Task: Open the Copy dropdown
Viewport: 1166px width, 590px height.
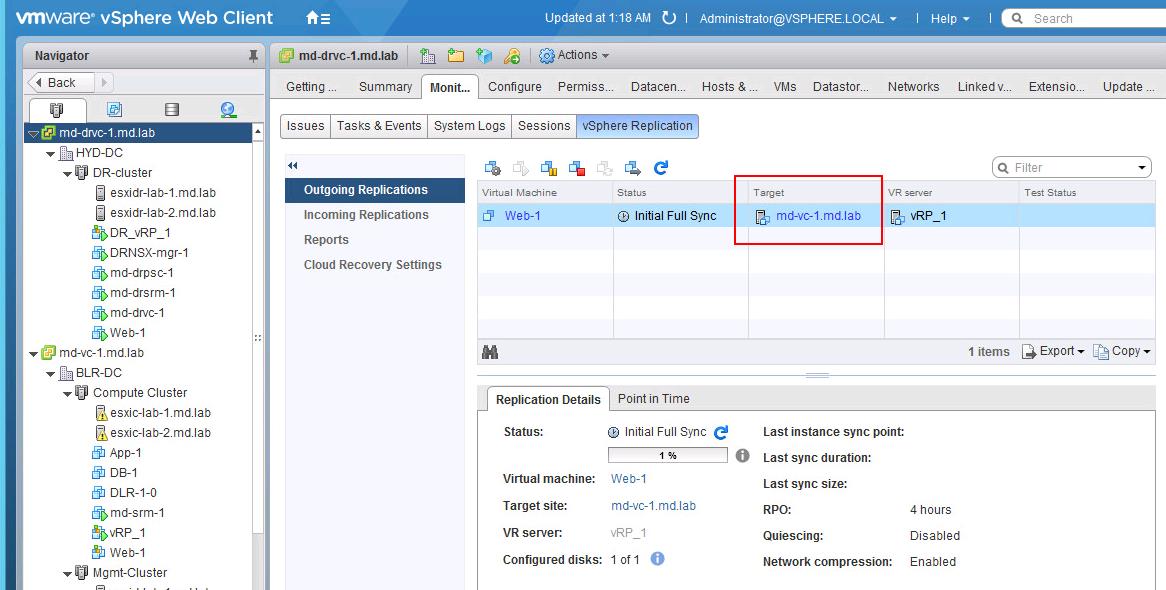Action: (x=1121, y=351)
